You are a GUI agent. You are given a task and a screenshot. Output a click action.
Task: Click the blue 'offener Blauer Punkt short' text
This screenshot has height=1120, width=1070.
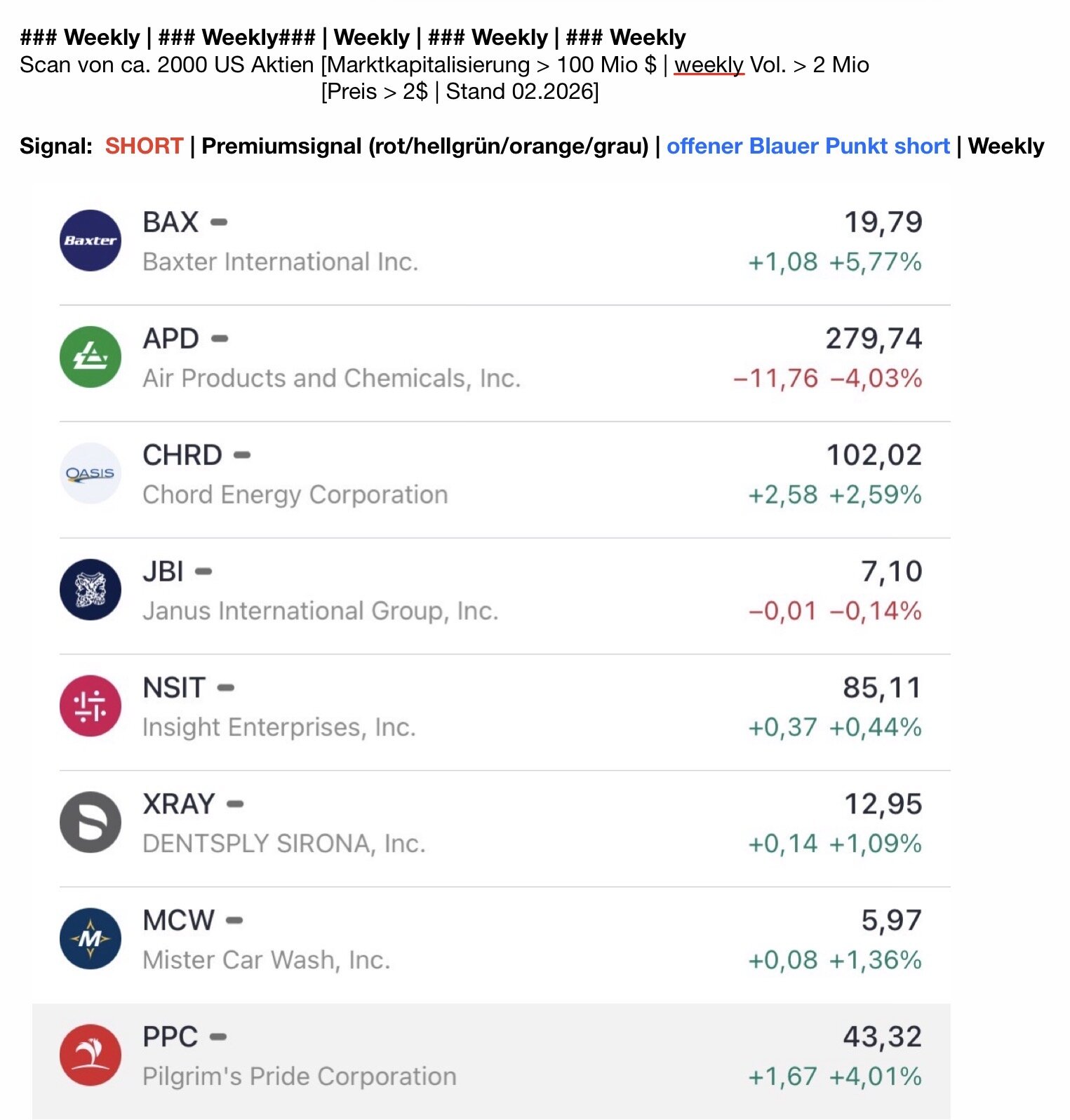point(808,146)
